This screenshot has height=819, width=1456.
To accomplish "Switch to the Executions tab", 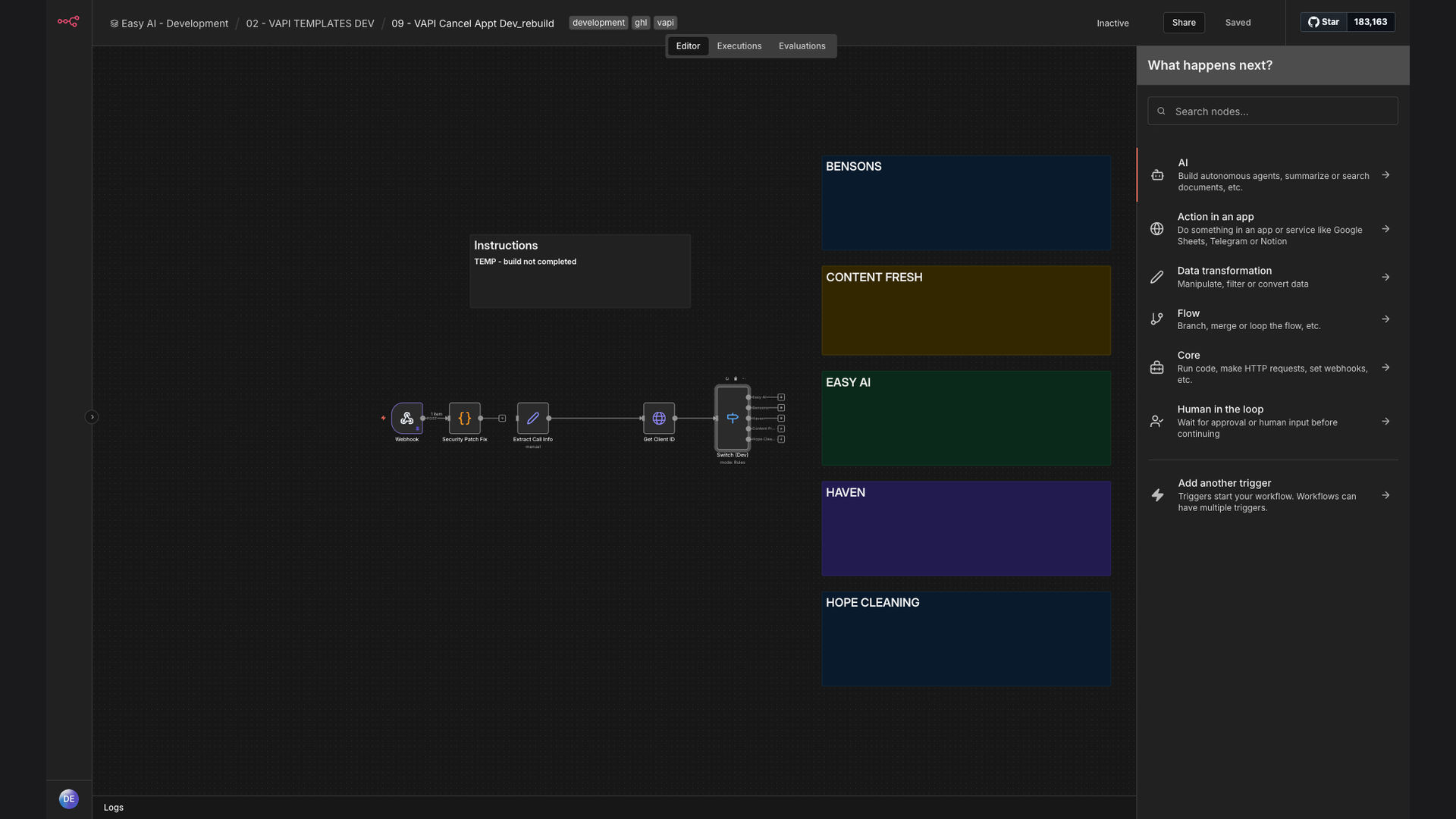I will (739, 46).
